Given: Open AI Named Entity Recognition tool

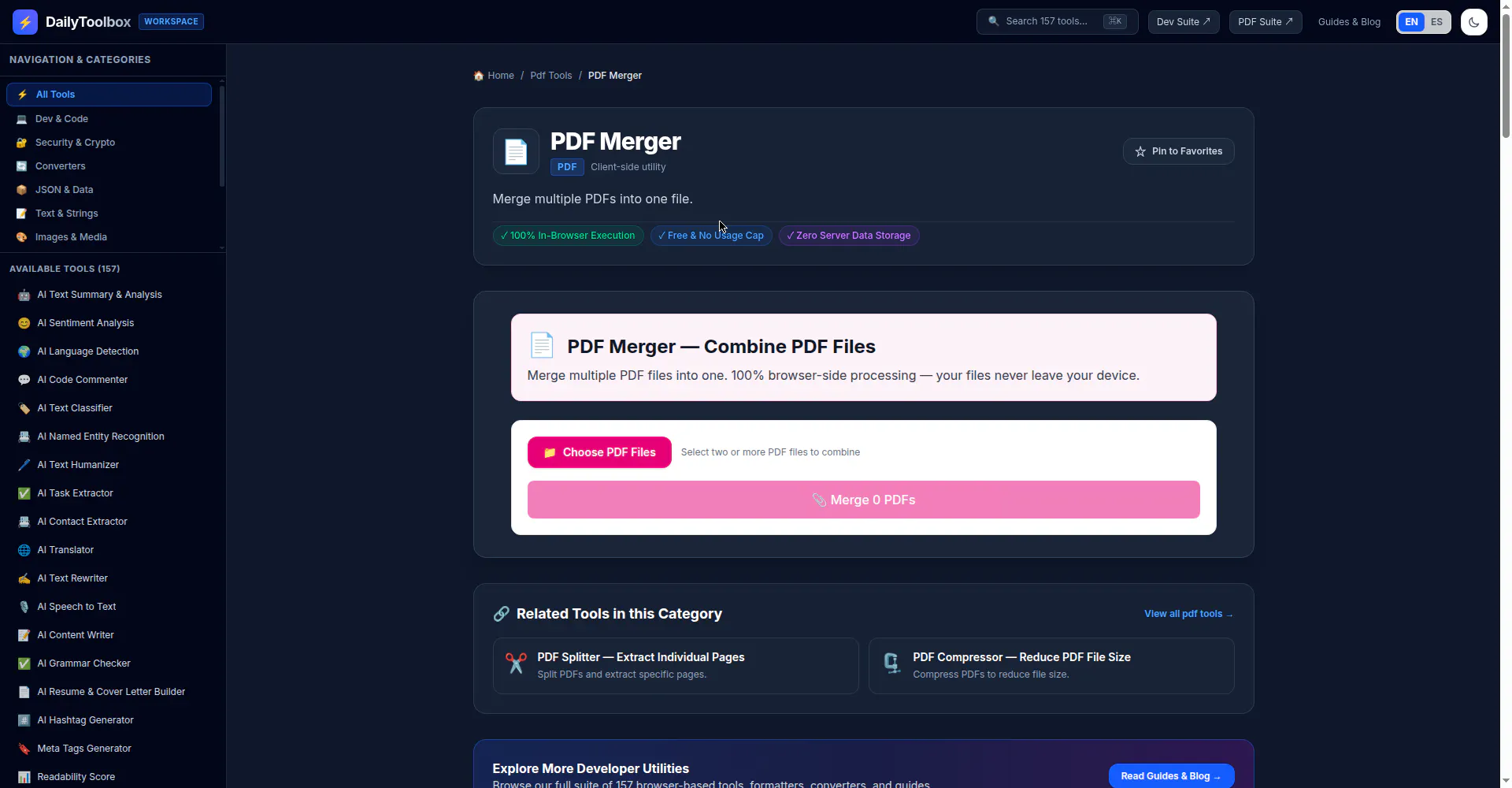Looking at the screenshot, I should click(110, 437).
